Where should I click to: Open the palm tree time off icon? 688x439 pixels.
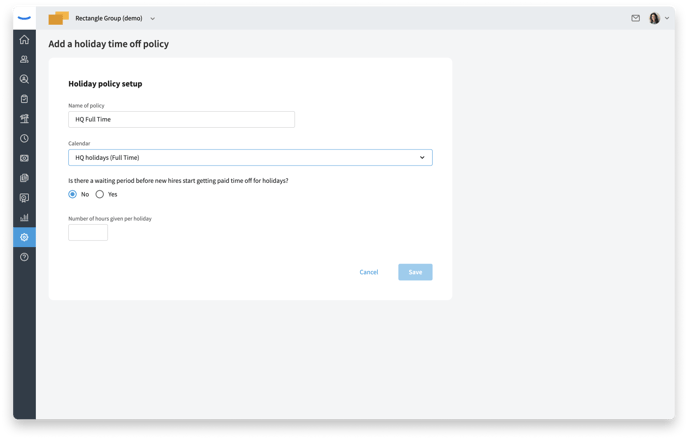[x=24, y=118]
